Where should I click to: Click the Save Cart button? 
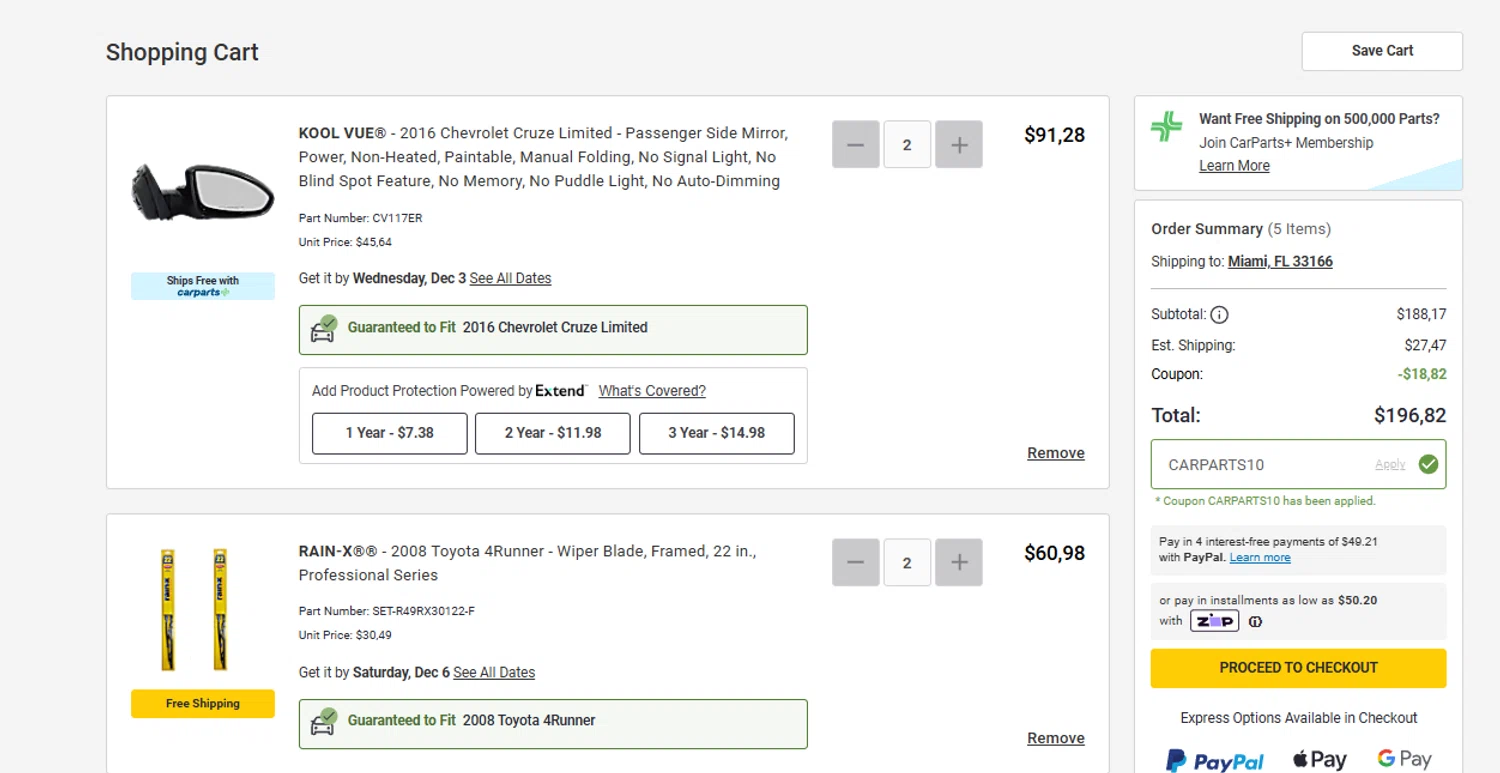tap(1382, 51)
